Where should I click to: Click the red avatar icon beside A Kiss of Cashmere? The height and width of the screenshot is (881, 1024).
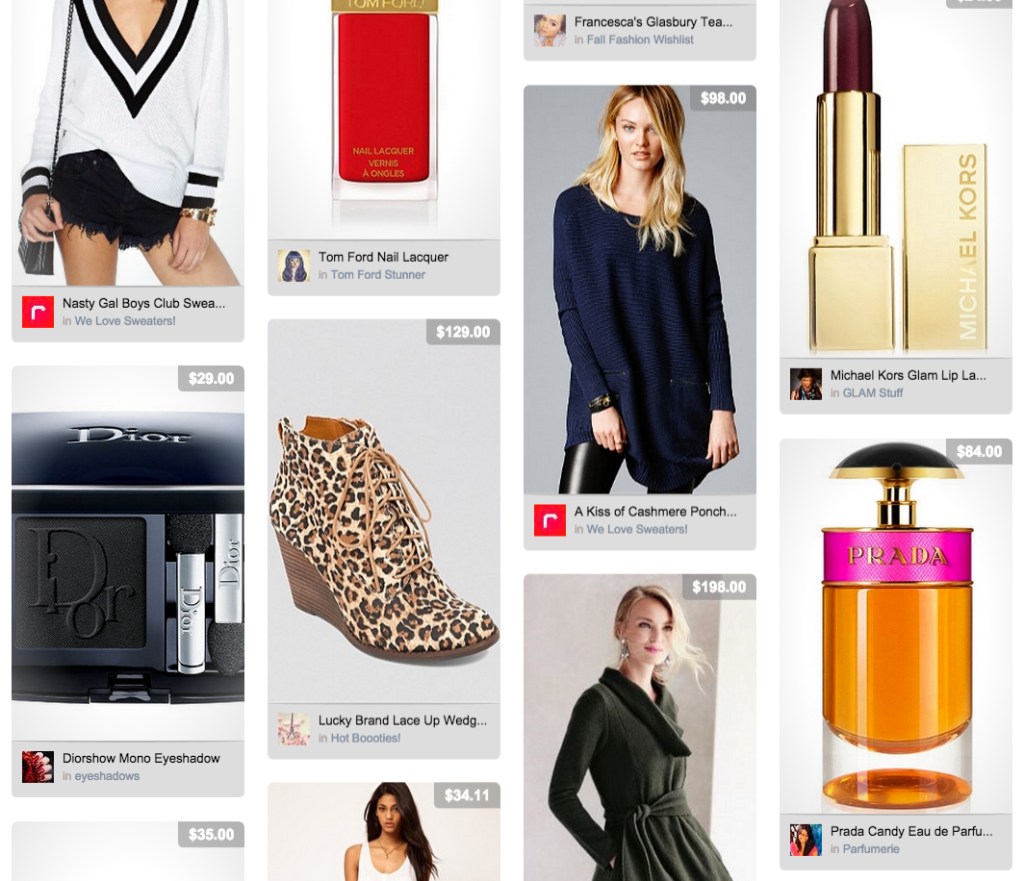[x=550, y=521]
